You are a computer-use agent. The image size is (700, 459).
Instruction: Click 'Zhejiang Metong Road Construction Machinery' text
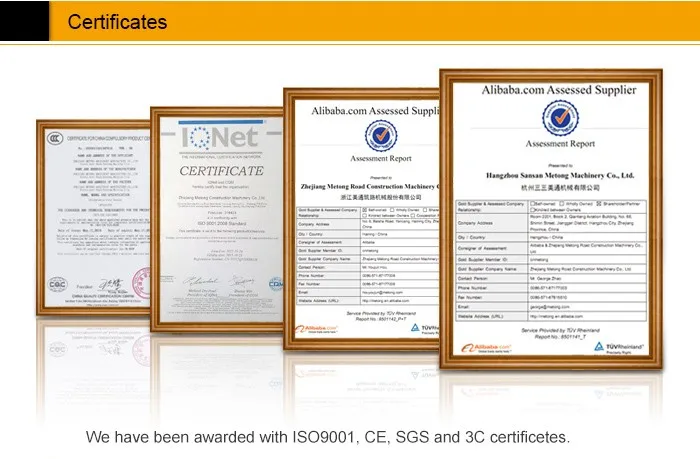click(368, 187)
